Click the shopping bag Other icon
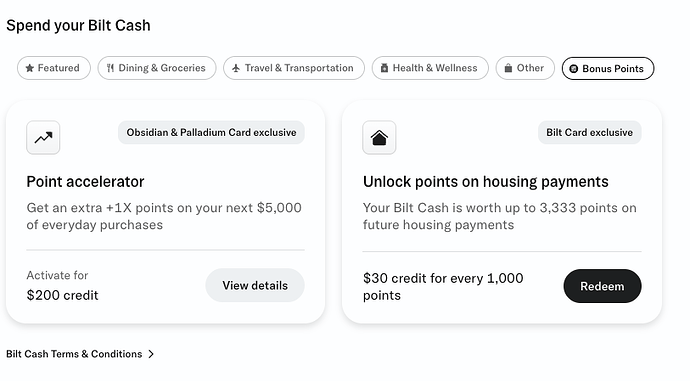Screen dimensions: 690x381 click(x=508, y=68)
